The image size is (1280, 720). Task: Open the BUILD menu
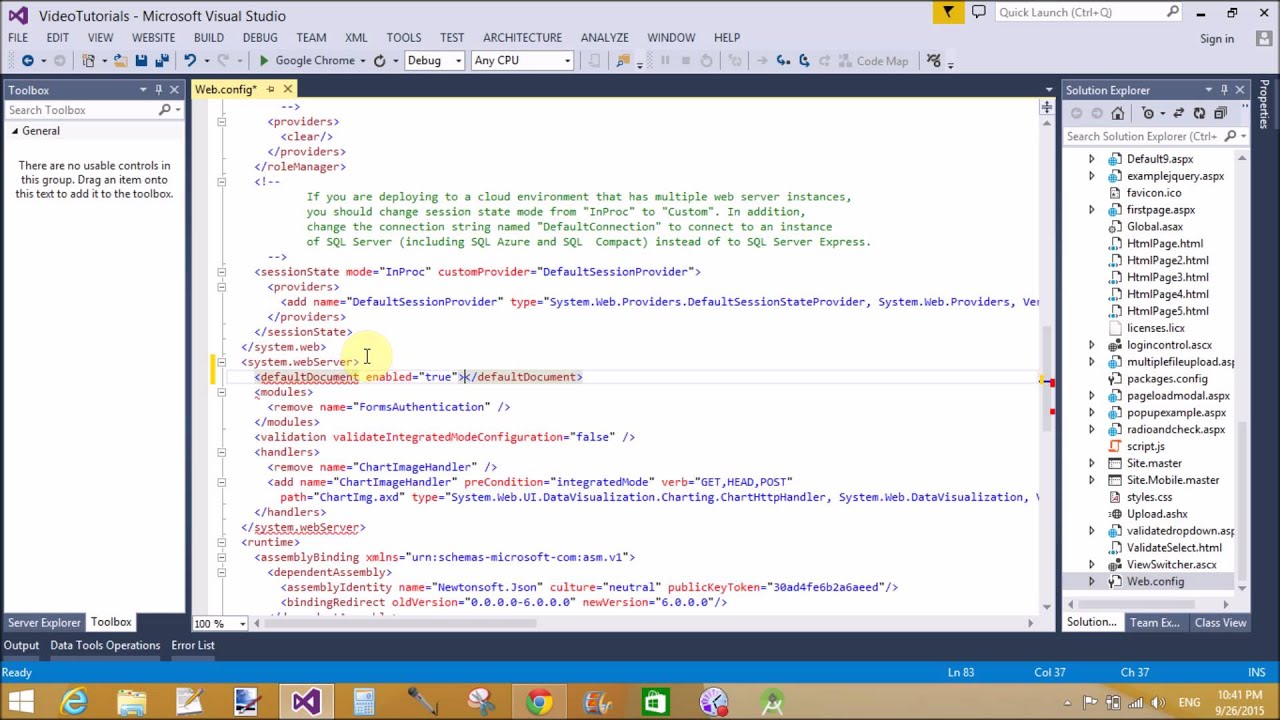[x=209, y=38]
